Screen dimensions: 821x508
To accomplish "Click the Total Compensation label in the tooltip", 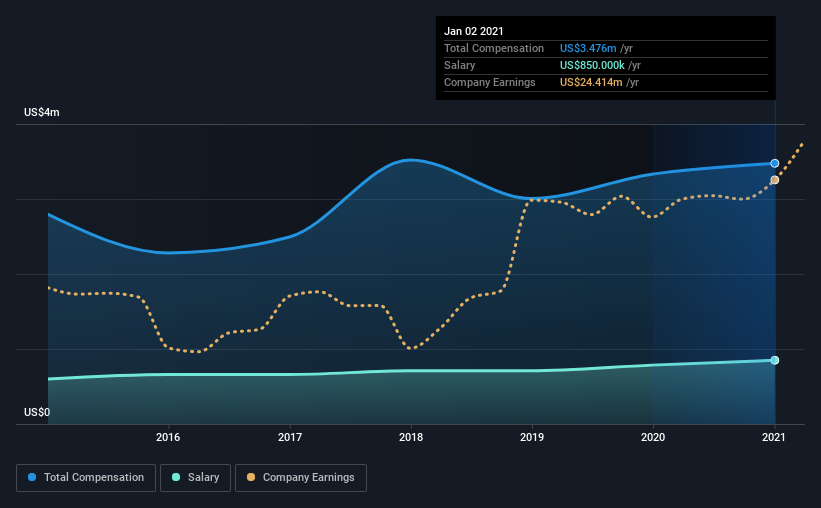I will pyautogui.click(x=494, y=48).
